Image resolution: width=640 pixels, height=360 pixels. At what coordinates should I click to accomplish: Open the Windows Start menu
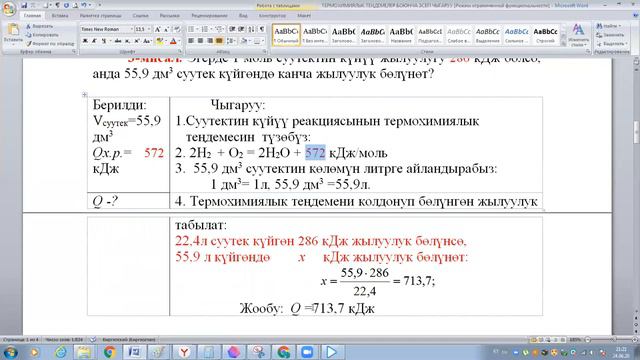point(10,352)
